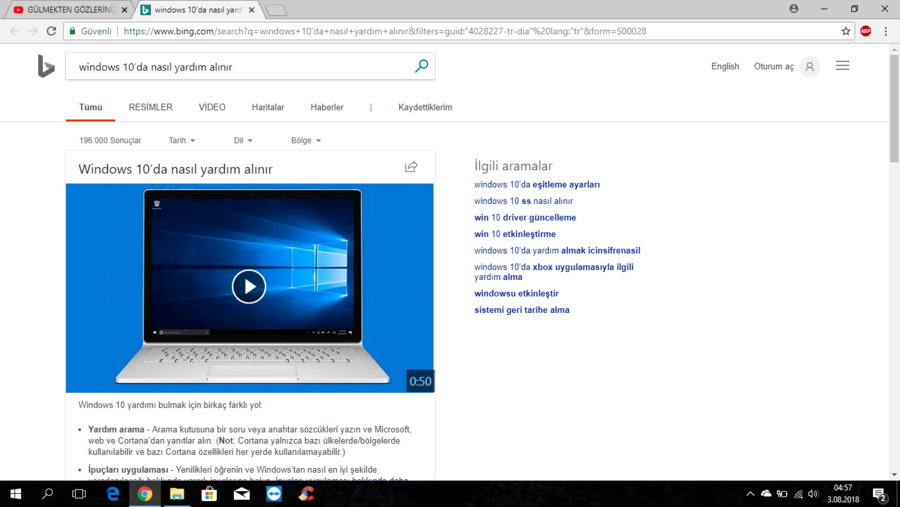The width and height of the screenshot is (900, 507).
Task: Click the OneDrive cloud tray icon
Action: pos(766,494)
